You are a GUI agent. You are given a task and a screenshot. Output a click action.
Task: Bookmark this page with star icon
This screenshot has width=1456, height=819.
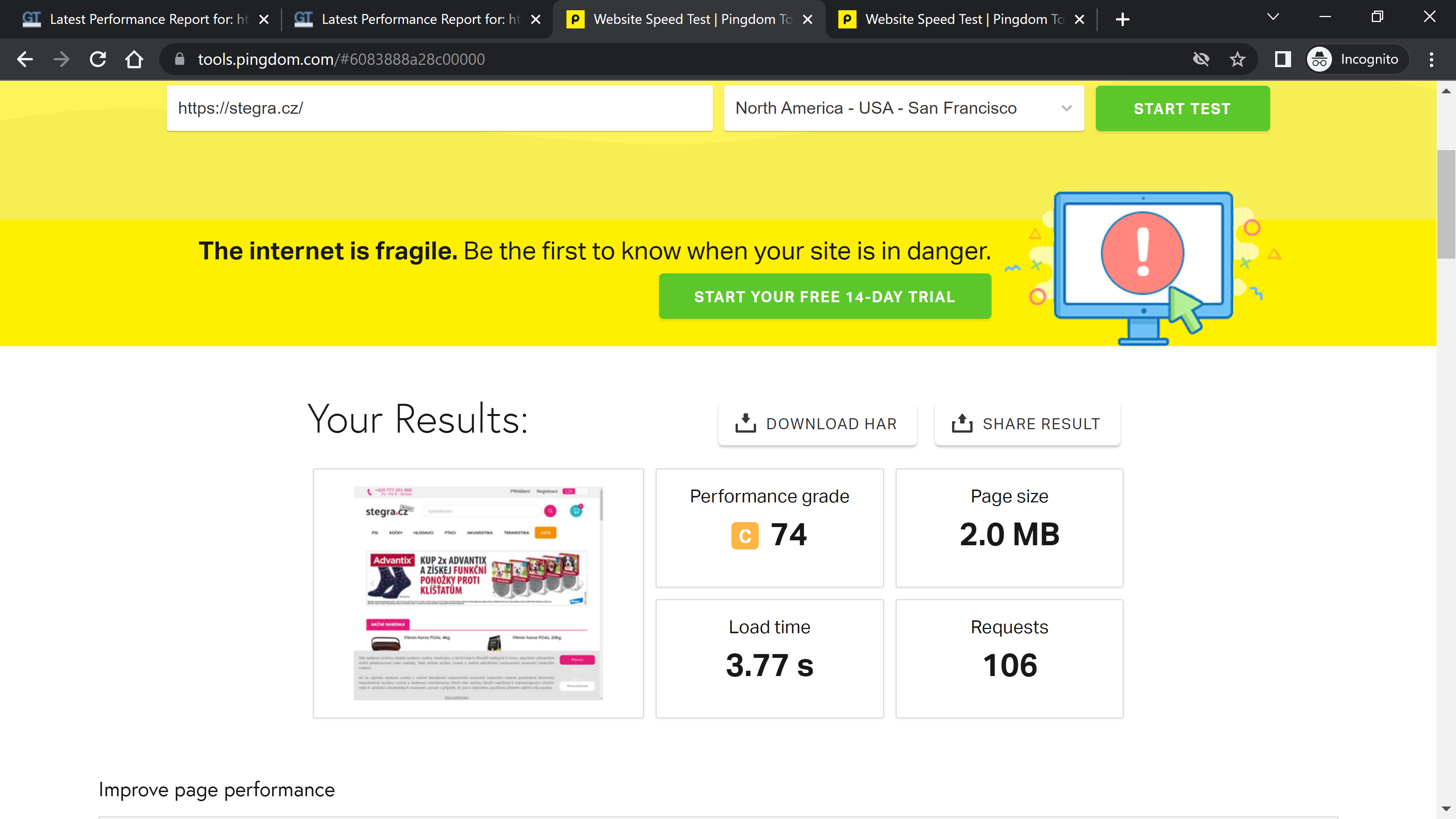pyautogui.click(x=1237, y=60)
